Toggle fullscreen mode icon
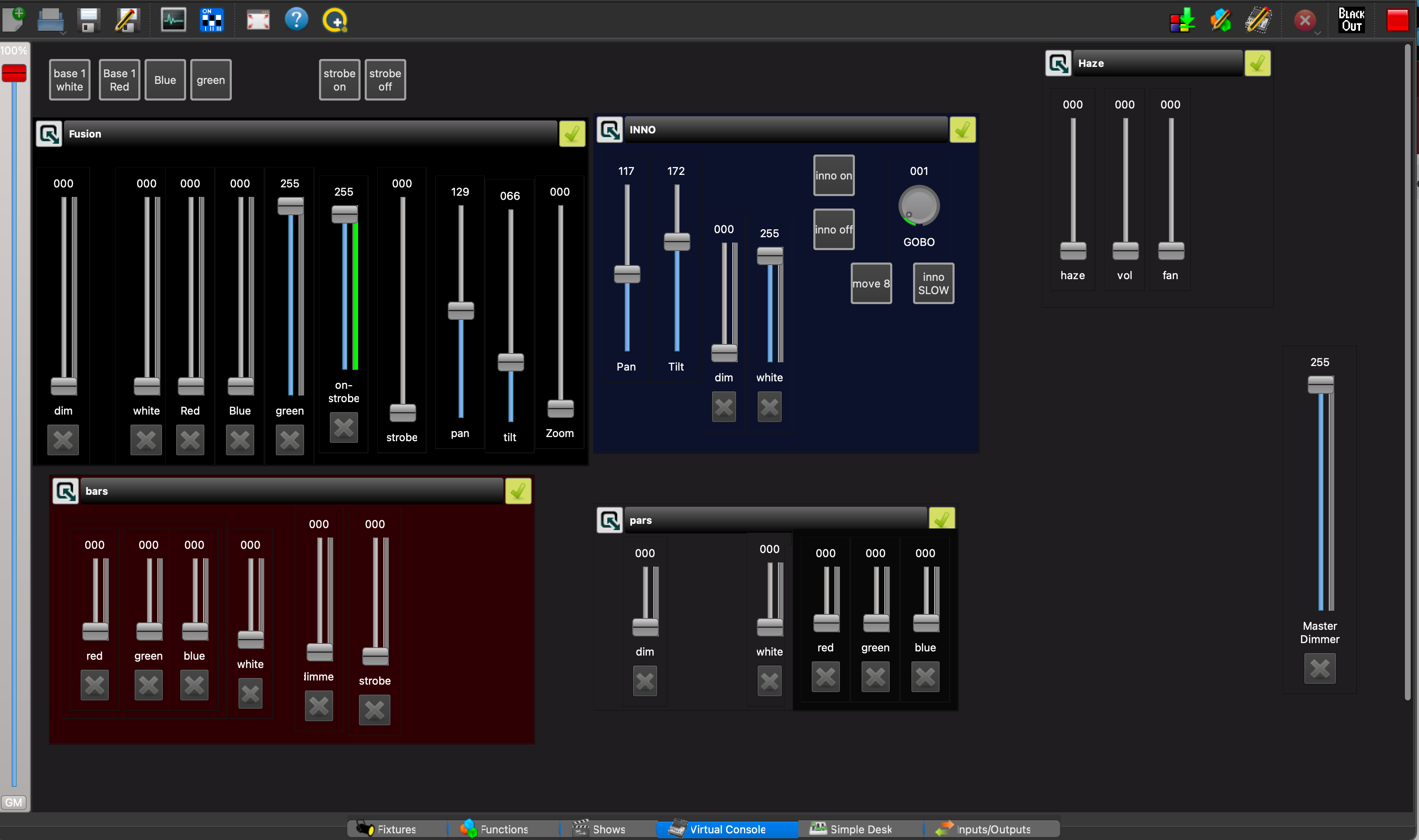The height and width of the screenshot is (840, 1419). tap(258, 20)
